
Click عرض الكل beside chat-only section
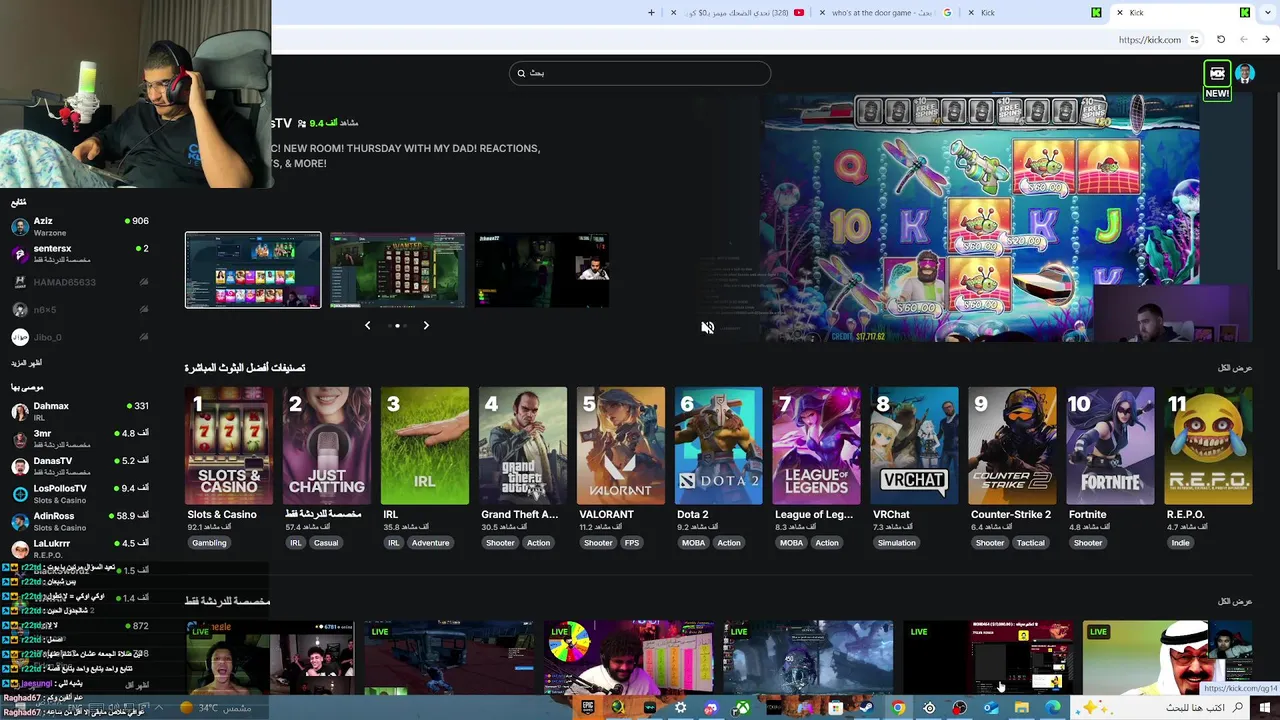1235,601
